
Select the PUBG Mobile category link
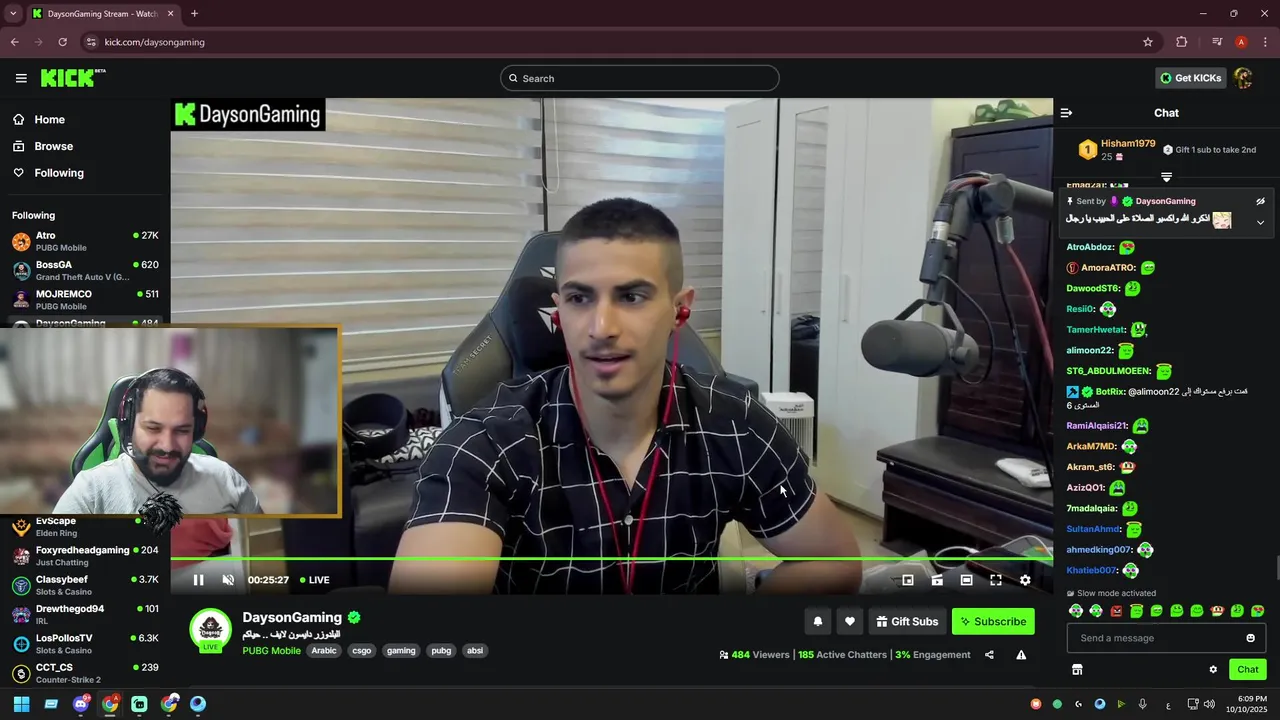(271, 651)
